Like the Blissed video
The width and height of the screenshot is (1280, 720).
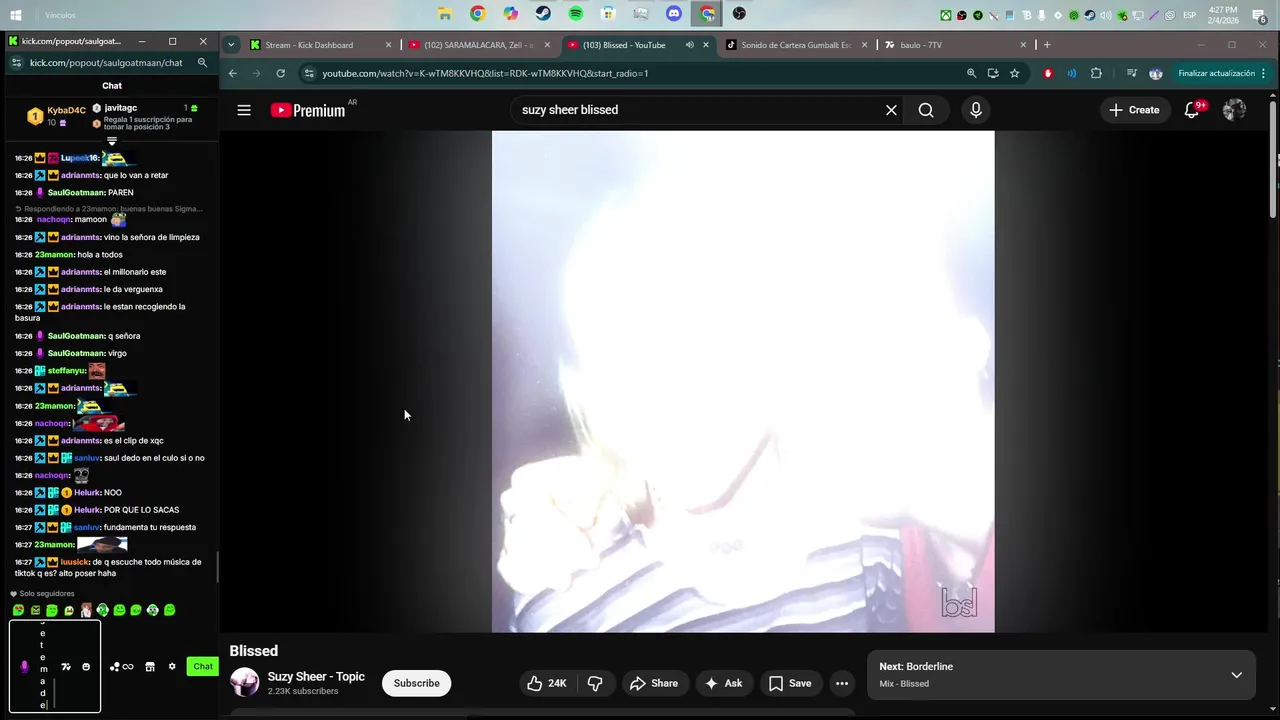(x=547, y=683)
